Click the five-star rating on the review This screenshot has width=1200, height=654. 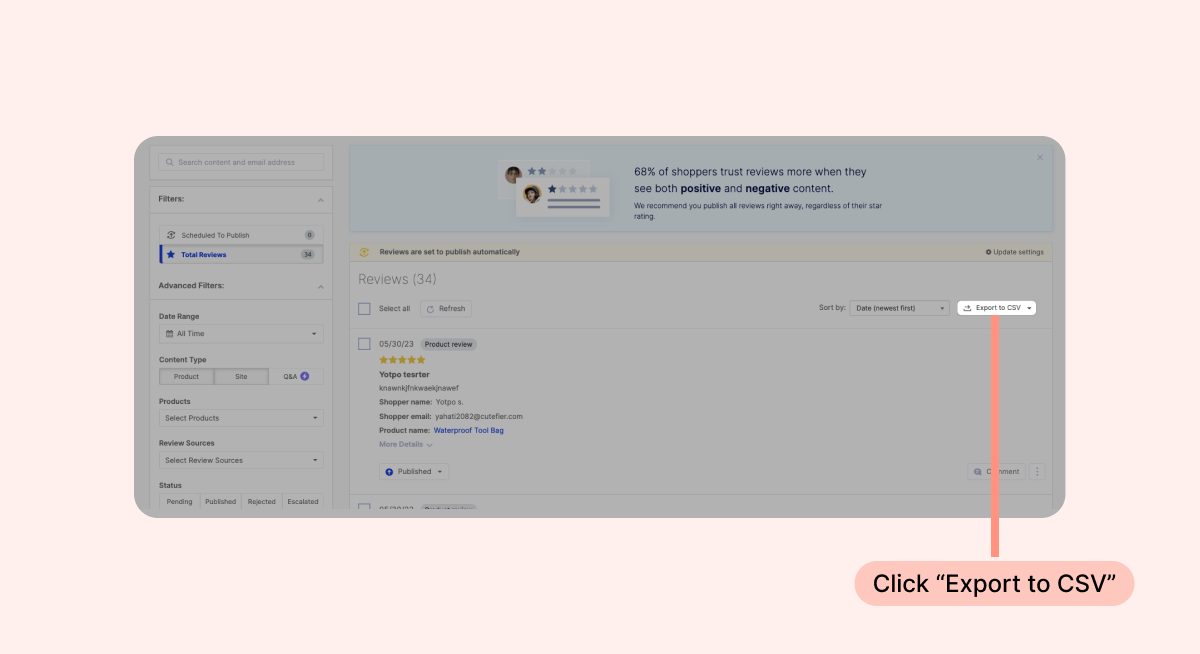point(402,360)
